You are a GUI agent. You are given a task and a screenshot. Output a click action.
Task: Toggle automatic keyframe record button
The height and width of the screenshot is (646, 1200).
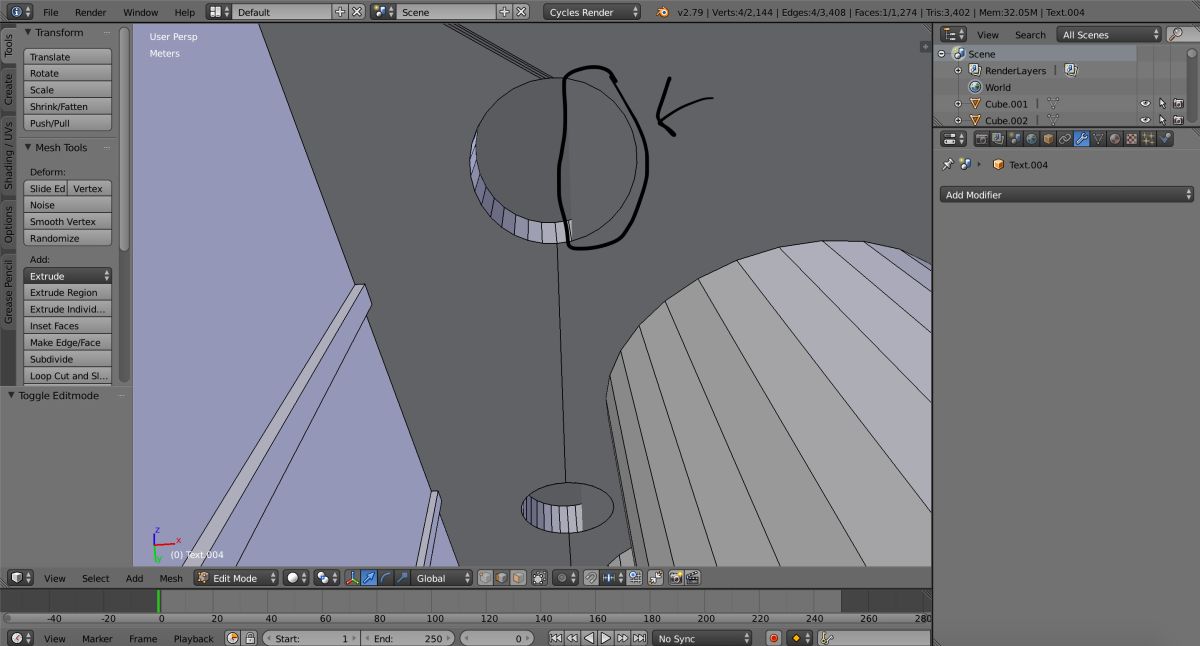(x=773, y=638)
